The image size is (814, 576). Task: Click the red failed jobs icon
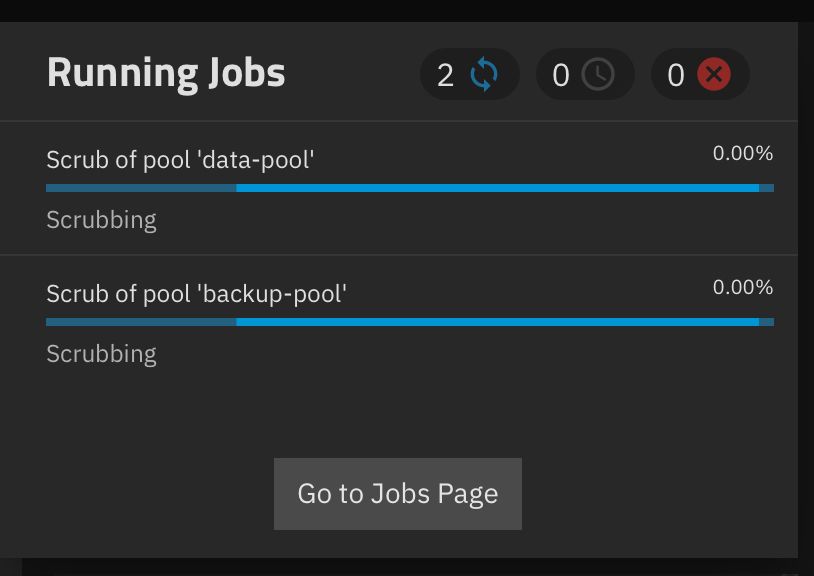[716, 74]
